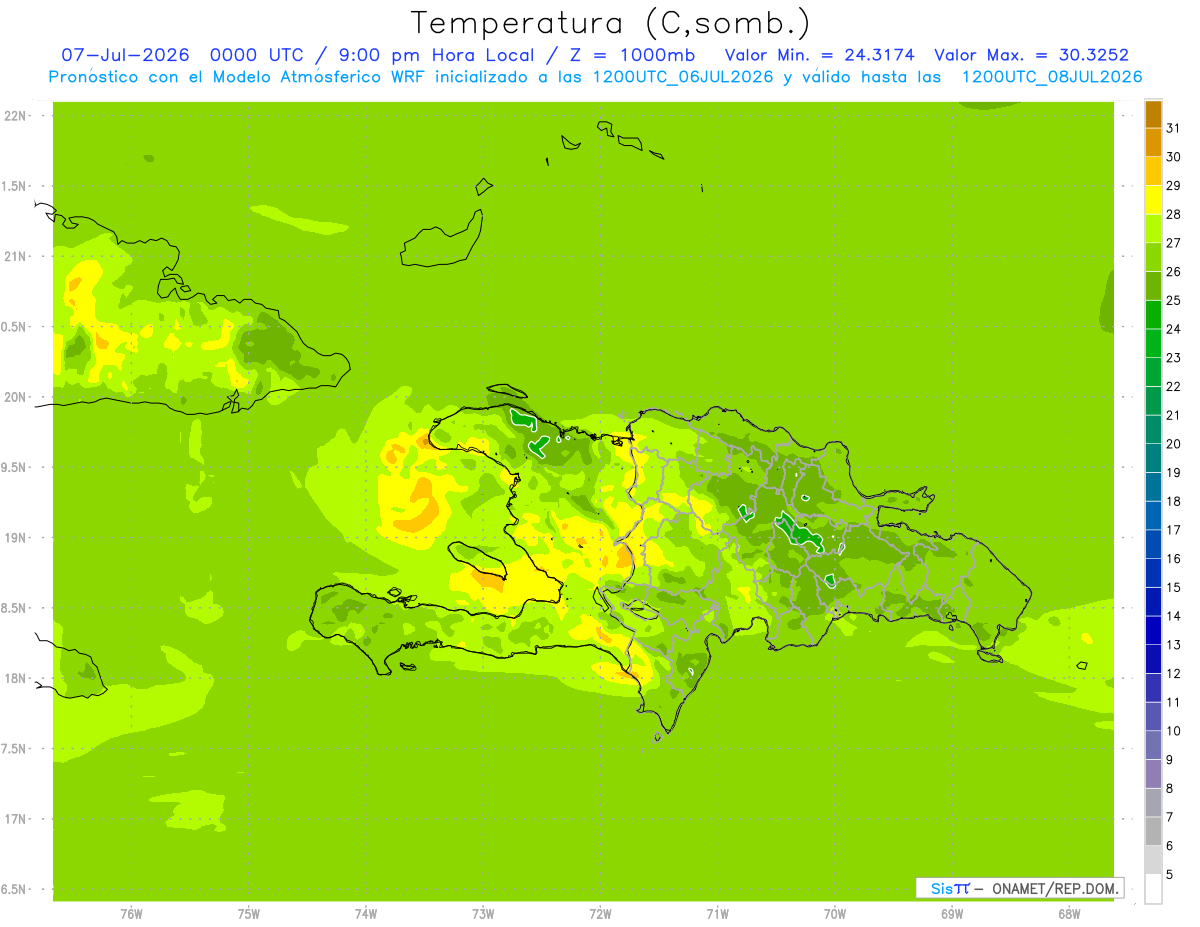Click the "19N" latitude axis label
This screenshot has width=1200, height=927.
(16, 538)
